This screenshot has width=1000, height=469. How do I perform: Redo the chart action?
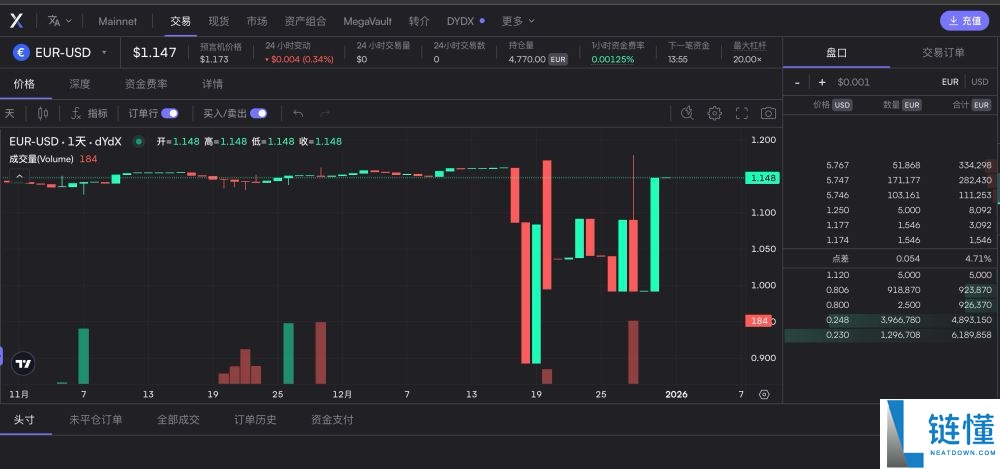point(325,114)
